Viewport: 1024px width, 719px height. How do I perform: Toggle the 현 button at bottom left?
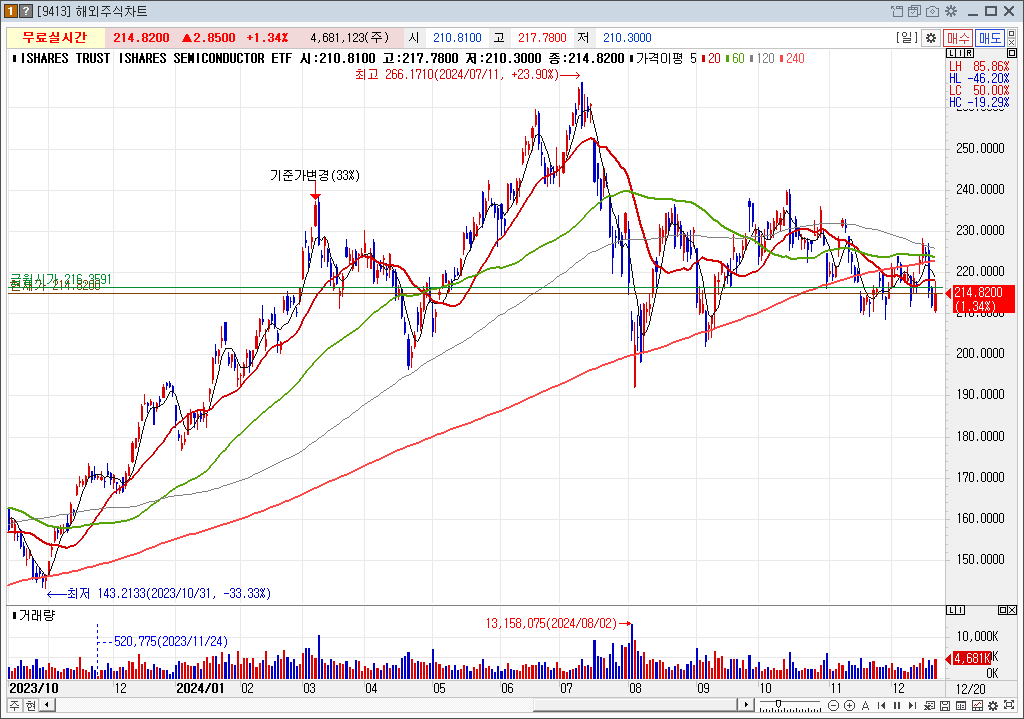[x=30, y=706]
